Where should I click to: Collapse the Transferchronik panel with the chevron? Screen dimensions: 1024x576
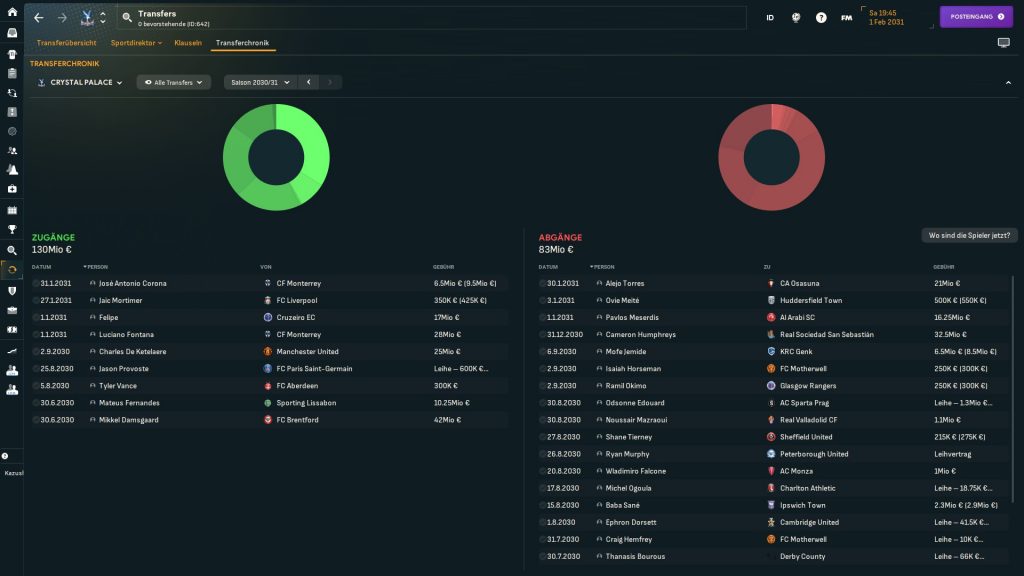pyautogui.click(x=1007, y=82)
